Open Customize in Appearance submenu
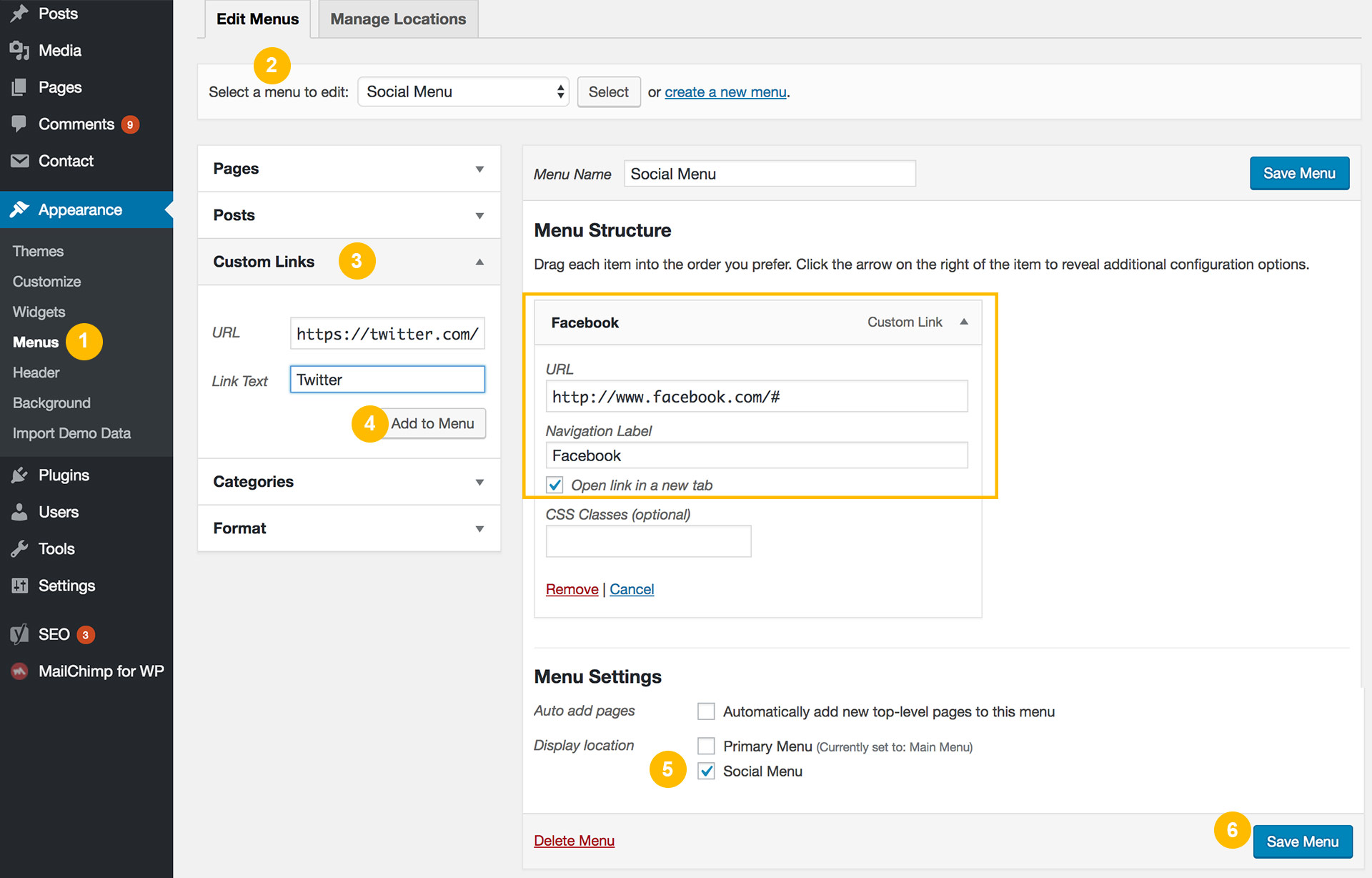This screenshot has height=878, width=1372. (x=46, y=282)
